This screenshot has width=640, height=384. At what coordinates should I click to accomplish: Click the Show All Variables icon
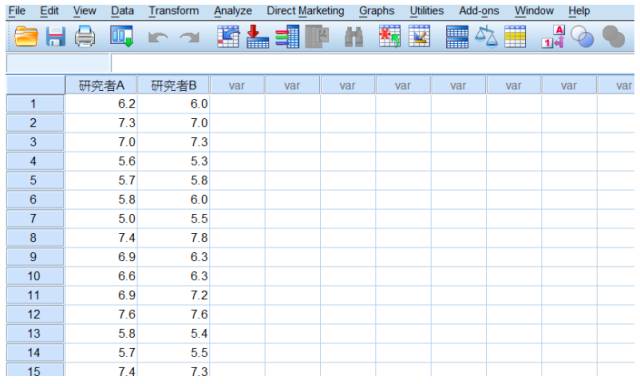(x=613, y=37)
